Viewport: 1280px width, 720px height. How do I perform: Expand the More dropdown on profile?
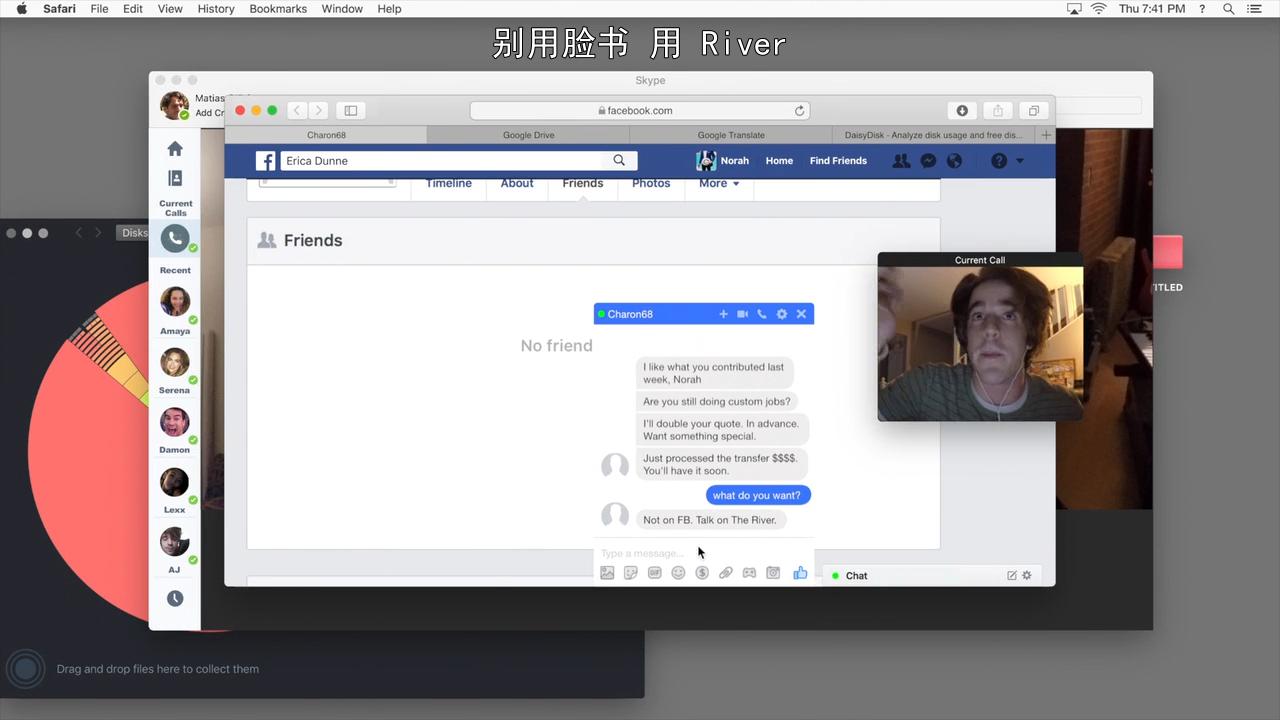coord(719,184)
